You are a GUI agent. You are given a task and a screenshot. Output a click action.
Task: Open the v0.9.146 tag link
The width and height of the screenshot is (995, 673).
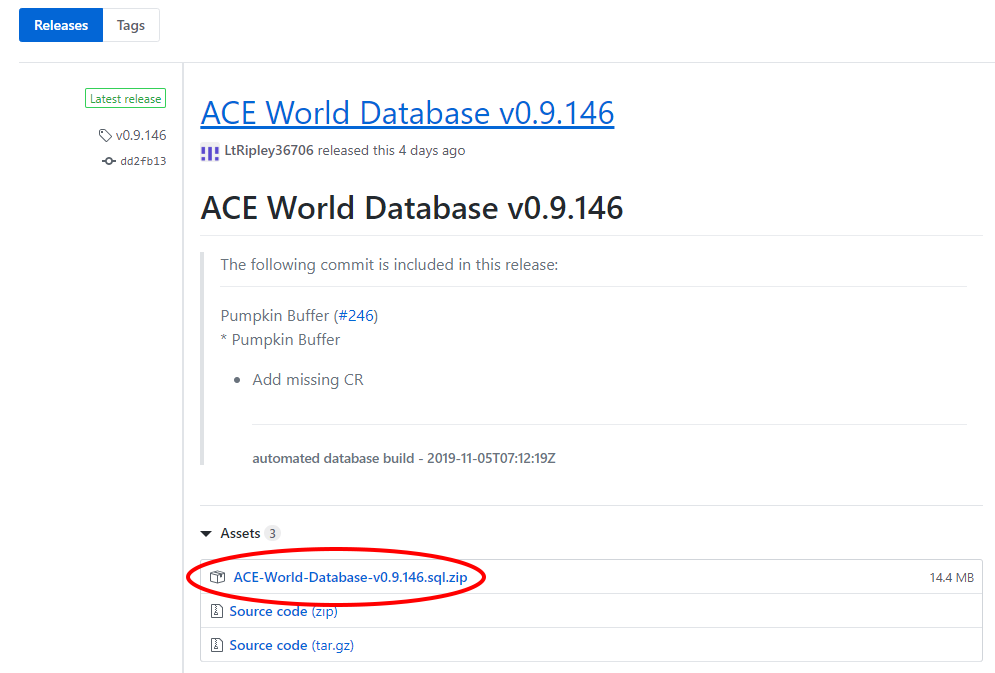[141, 135]
